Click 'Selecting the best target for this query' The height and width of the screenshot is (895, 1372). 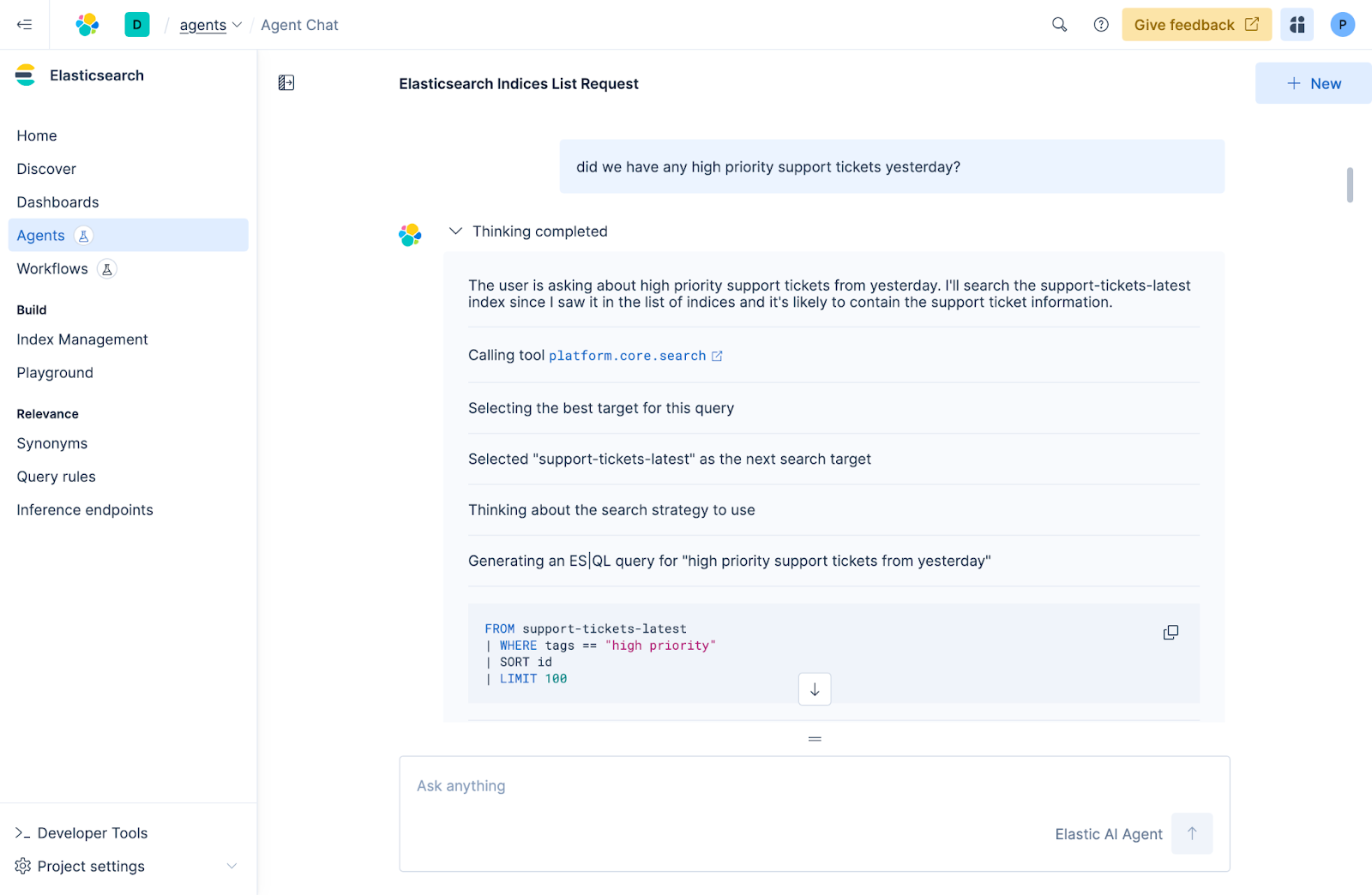tap(601, 408)
